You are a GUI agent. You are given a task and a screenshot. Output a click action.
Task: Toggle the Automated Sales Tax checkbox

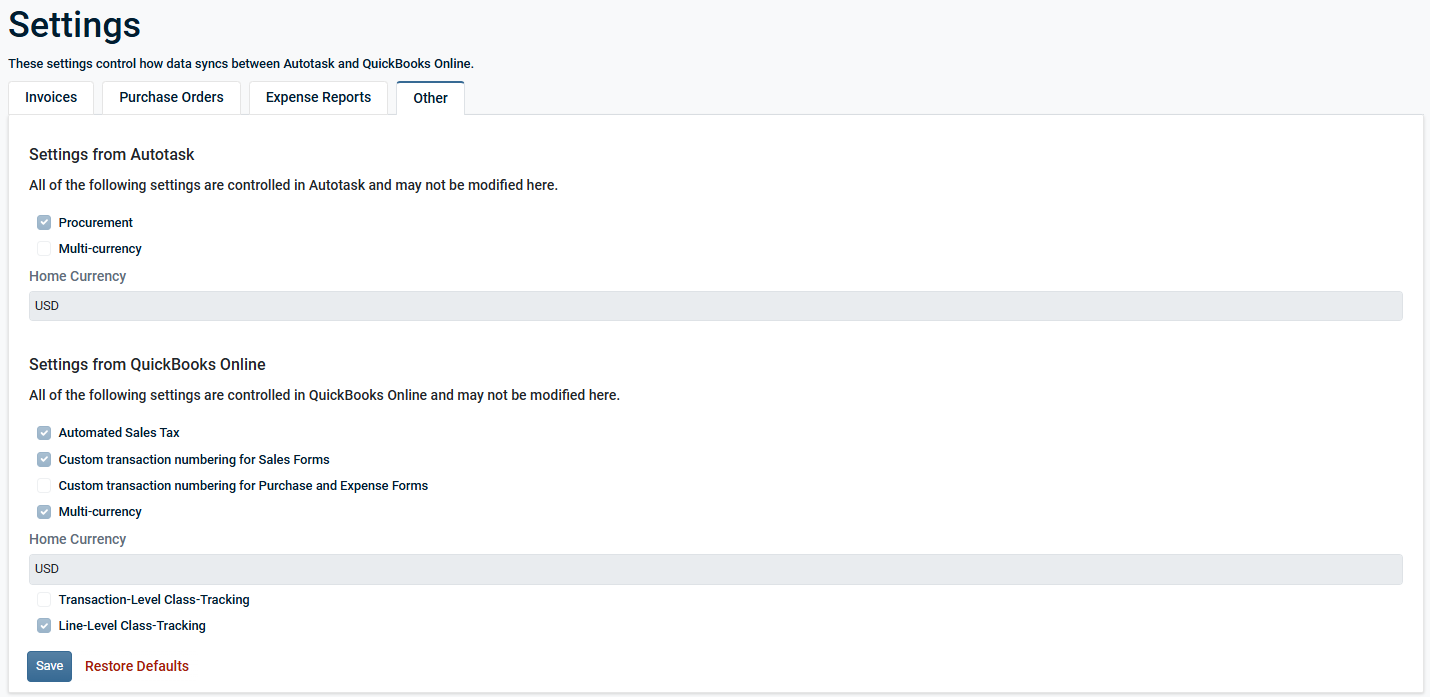(44, 434)
